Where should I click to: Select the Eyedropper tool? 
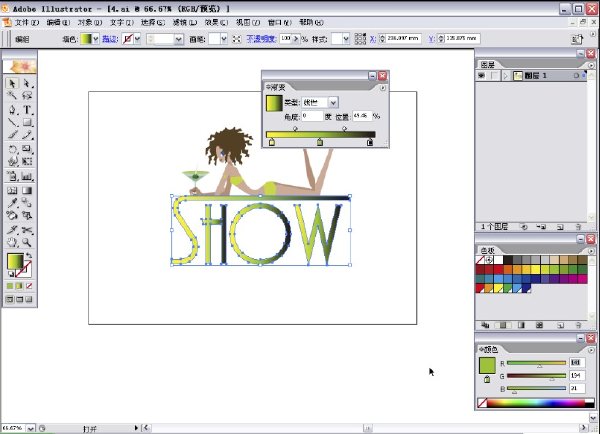tap(12, 202)
